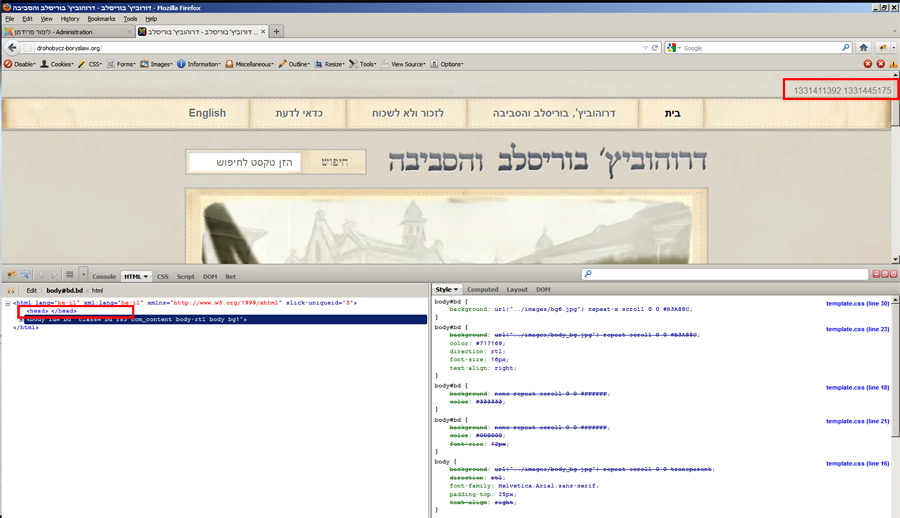900x518 pixels.
Task: Open template.css (line 16) source link
Action: pyautogui.click(x=857, y=463)
